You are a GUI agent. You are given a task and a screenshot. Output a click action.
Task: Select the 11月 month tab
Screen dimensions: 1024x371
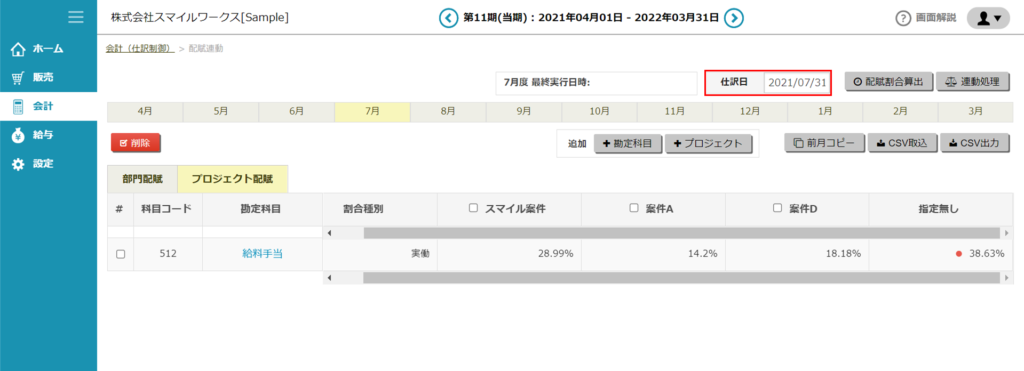click(x=675, y=112)
